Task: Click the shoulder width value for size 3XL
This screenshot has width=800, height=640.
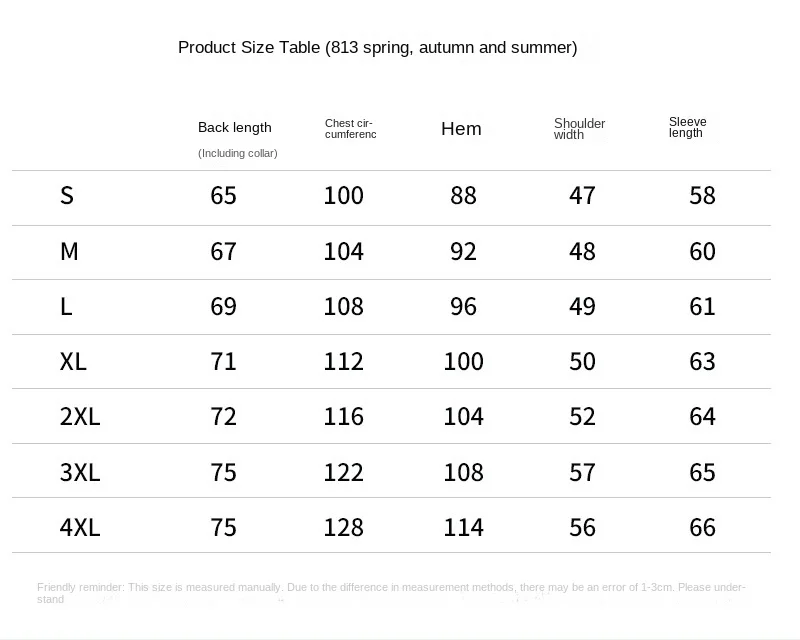Action: [x=582, y=472]
